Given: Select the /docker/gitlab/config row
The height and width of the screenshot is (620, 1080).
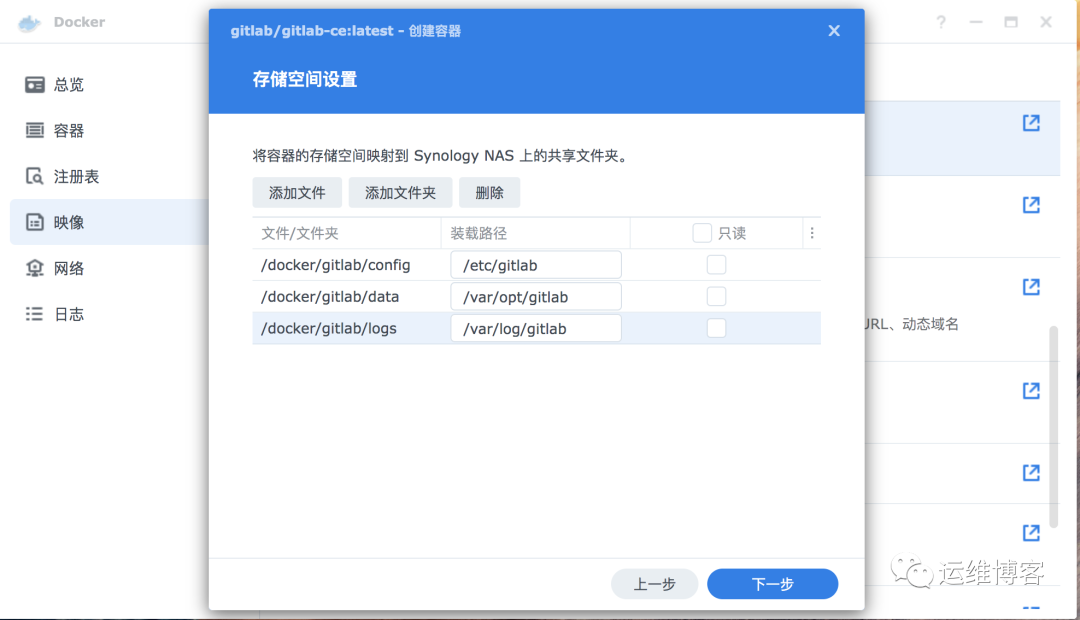Looking at the screenshot, I should [537, 265].
